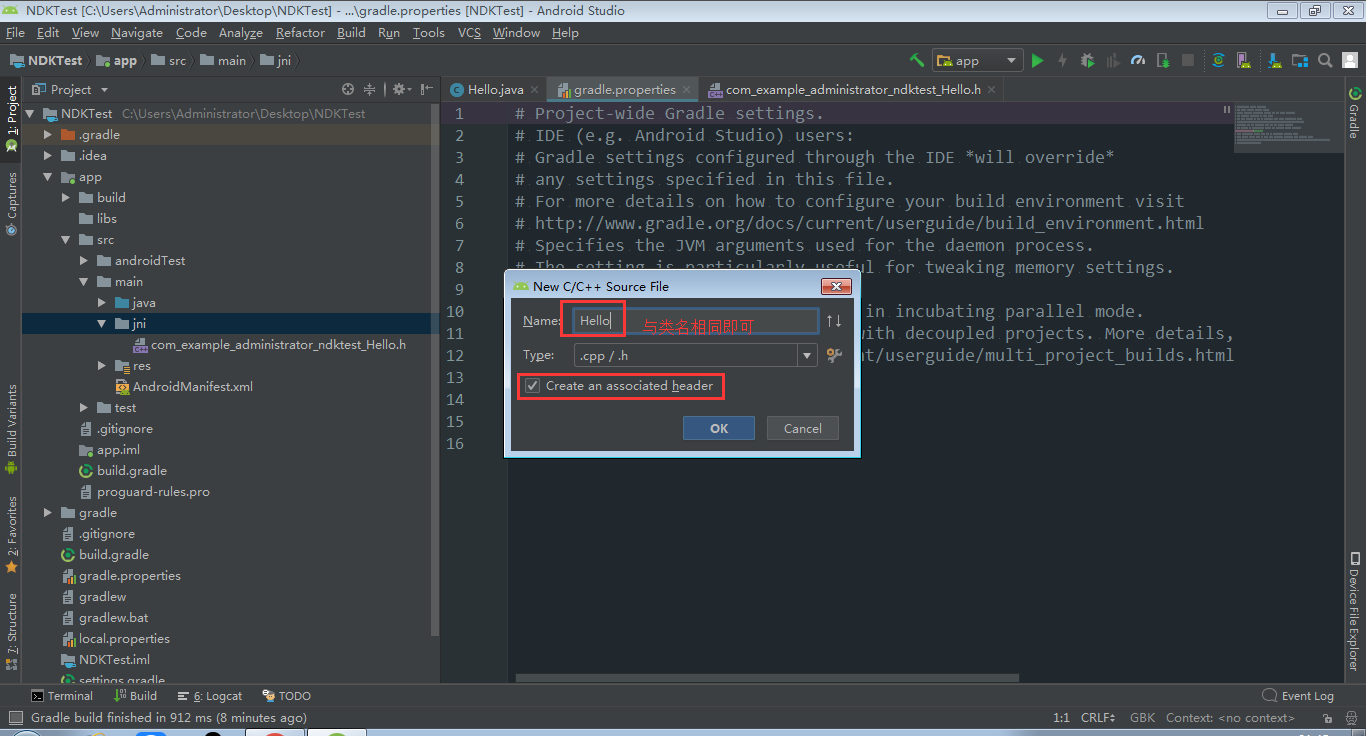This screenshot has height=736, width=1366.
Task: Click the Project panel vertical scrollbar
Action: click(435, 370)
